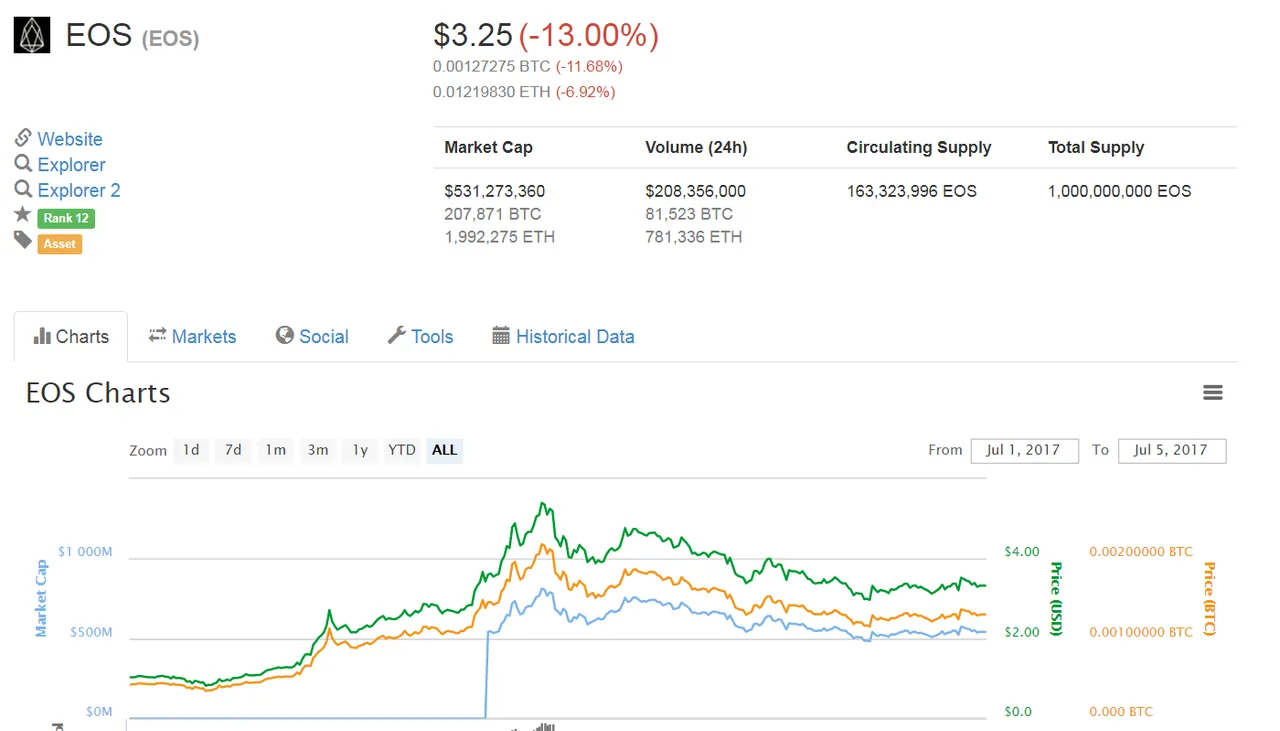1280x731 pixels.
Task: Click the From date field Jul 1, 2017
Action: point(1024,450)
